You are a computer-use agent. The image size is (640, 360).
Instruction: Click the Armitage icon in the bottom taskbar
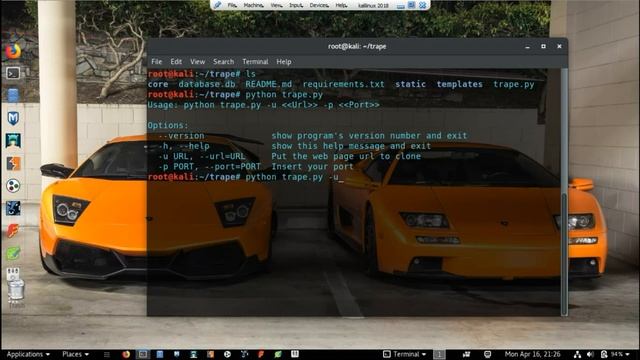coord(193,354)
